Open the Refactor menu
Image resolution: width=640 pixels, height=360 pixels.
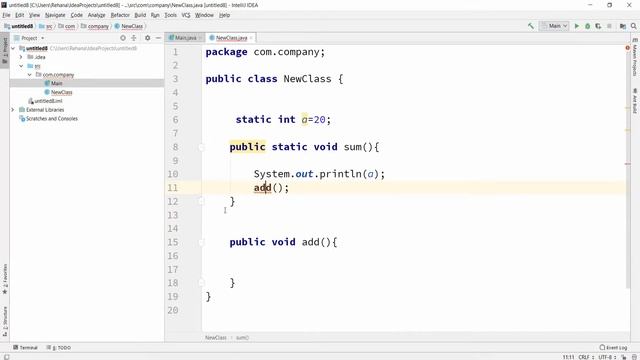(x=120, y=15)
